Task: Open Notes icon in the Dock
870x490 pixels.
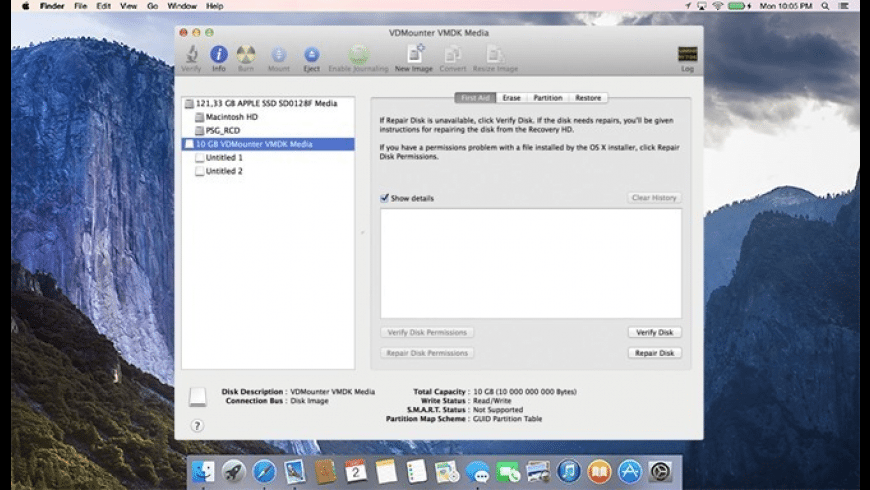Action: pos(386,472)
